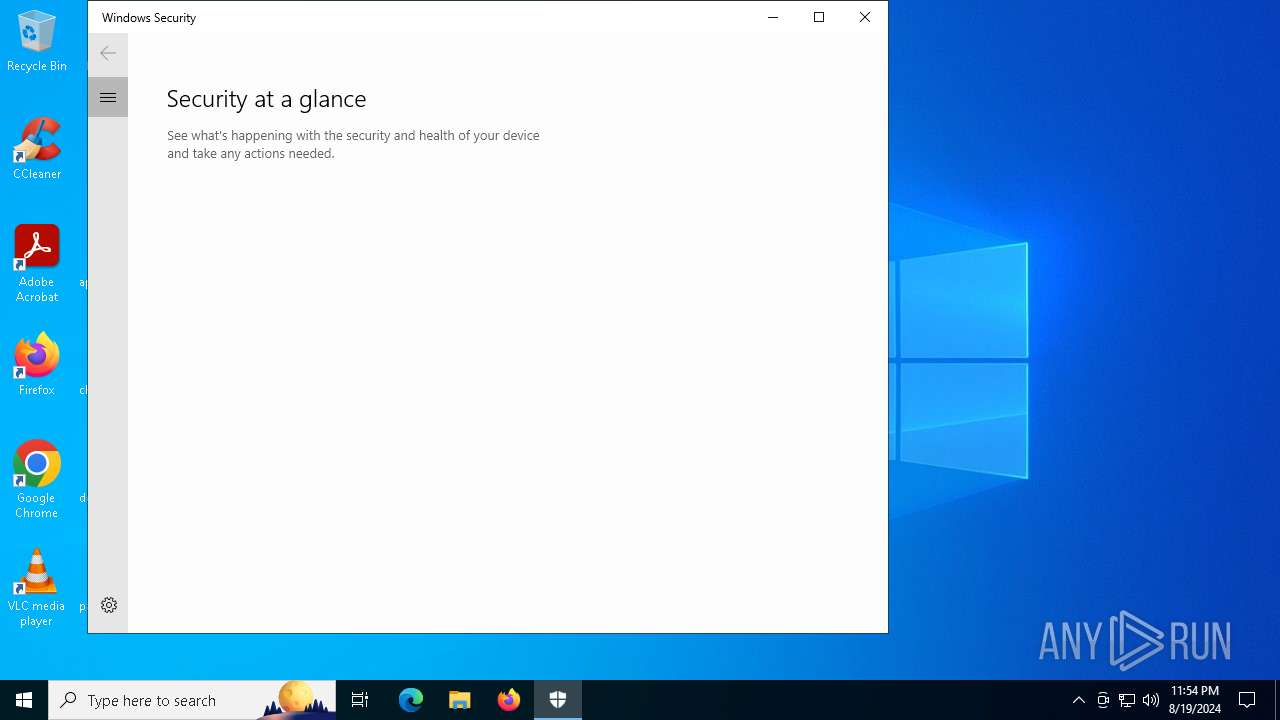Viewport: 1280px width, 720px height.
Task: Select the Adobe Acrobat desktop shortcut
Action: pos(37,264)
